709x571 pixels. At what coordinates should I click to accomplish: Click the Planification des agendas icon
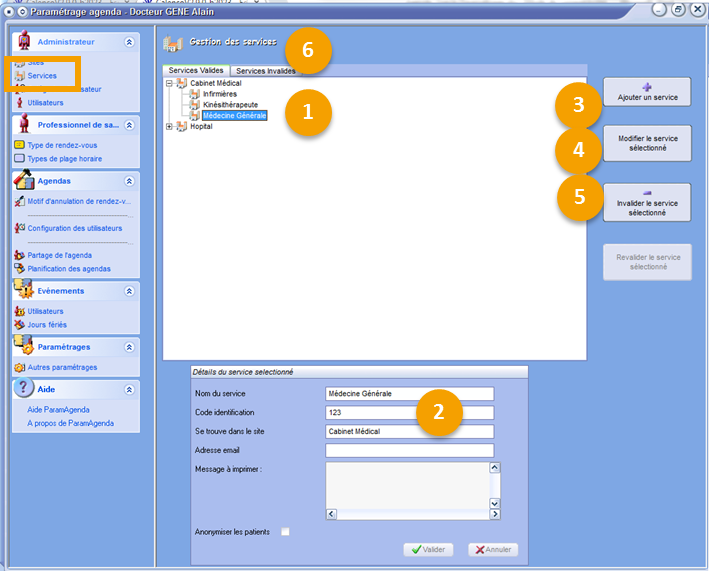pos(19,268)
